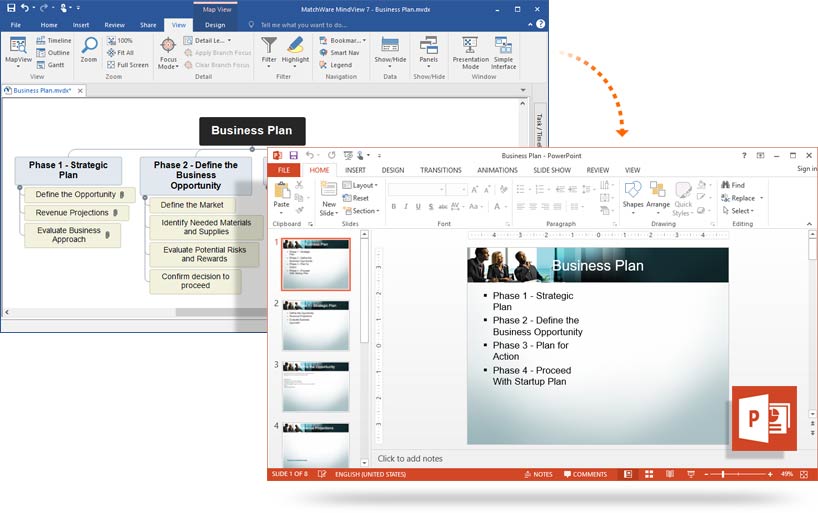Viewport: 818px width, 513px height.
Task: Select the Confirm decision to proceed branch
Action: [195, 281]
